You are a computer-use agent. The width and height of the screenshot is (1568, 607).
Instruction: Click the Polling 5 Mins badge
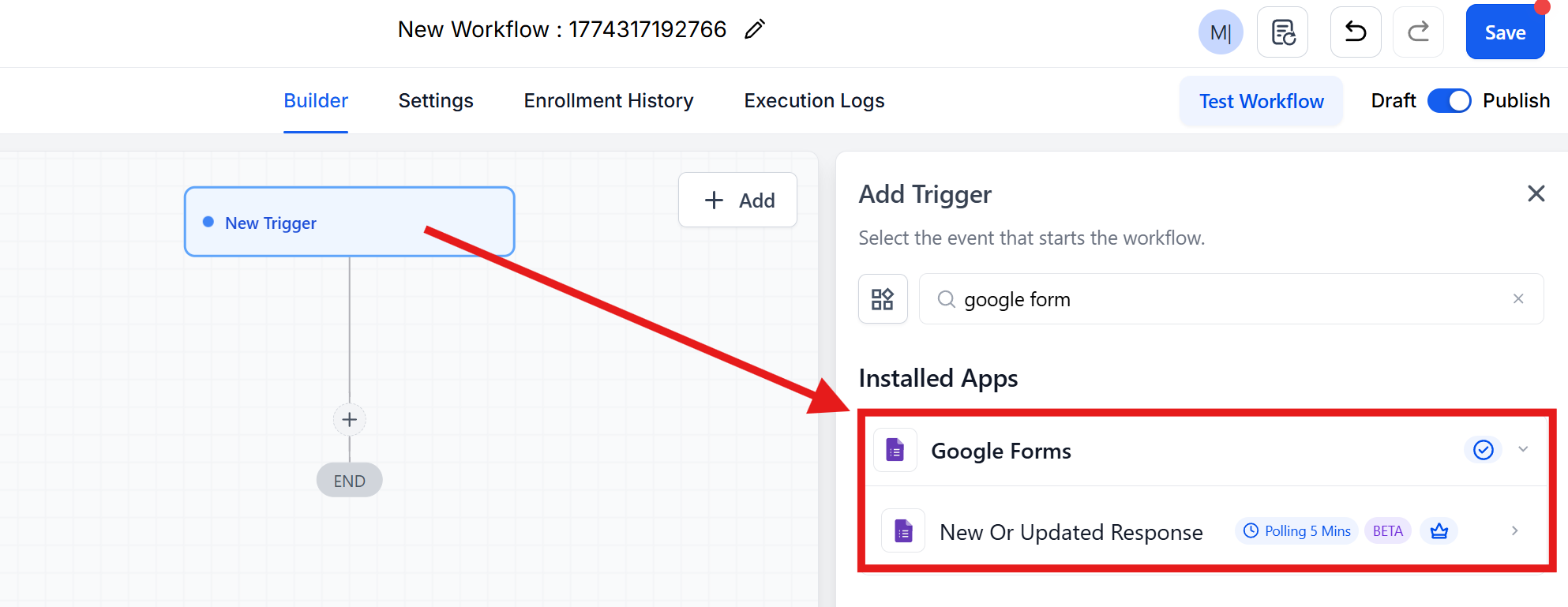(1296, 531)
